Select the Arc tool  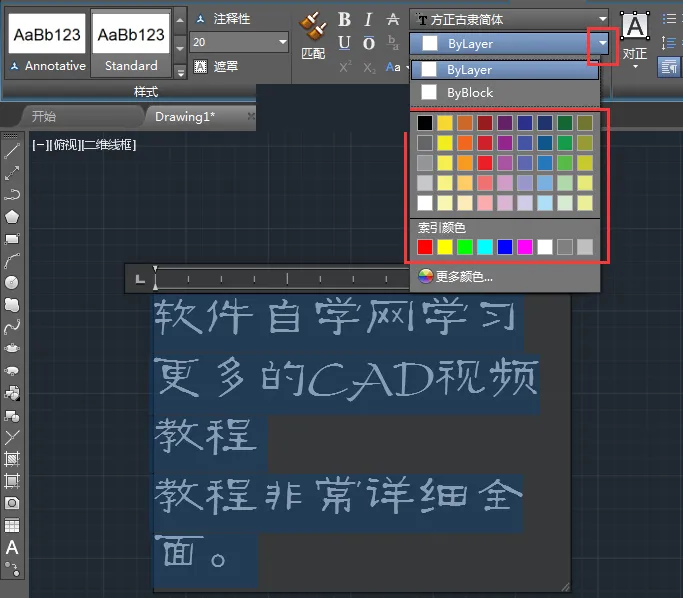tap(12, 260)
